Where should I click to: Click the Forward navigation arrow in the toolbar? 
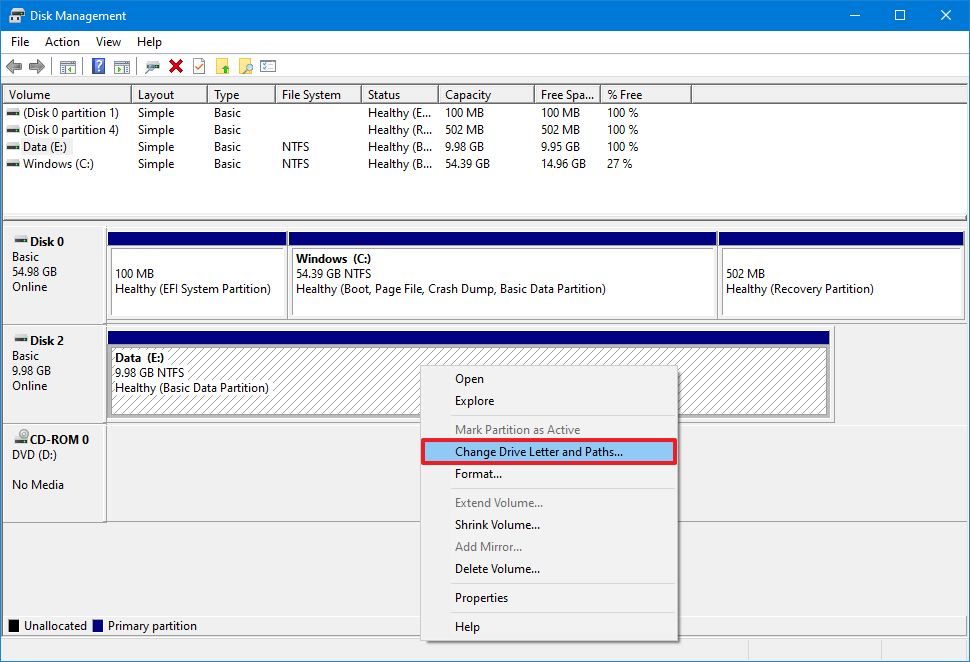tap(38, 66)
